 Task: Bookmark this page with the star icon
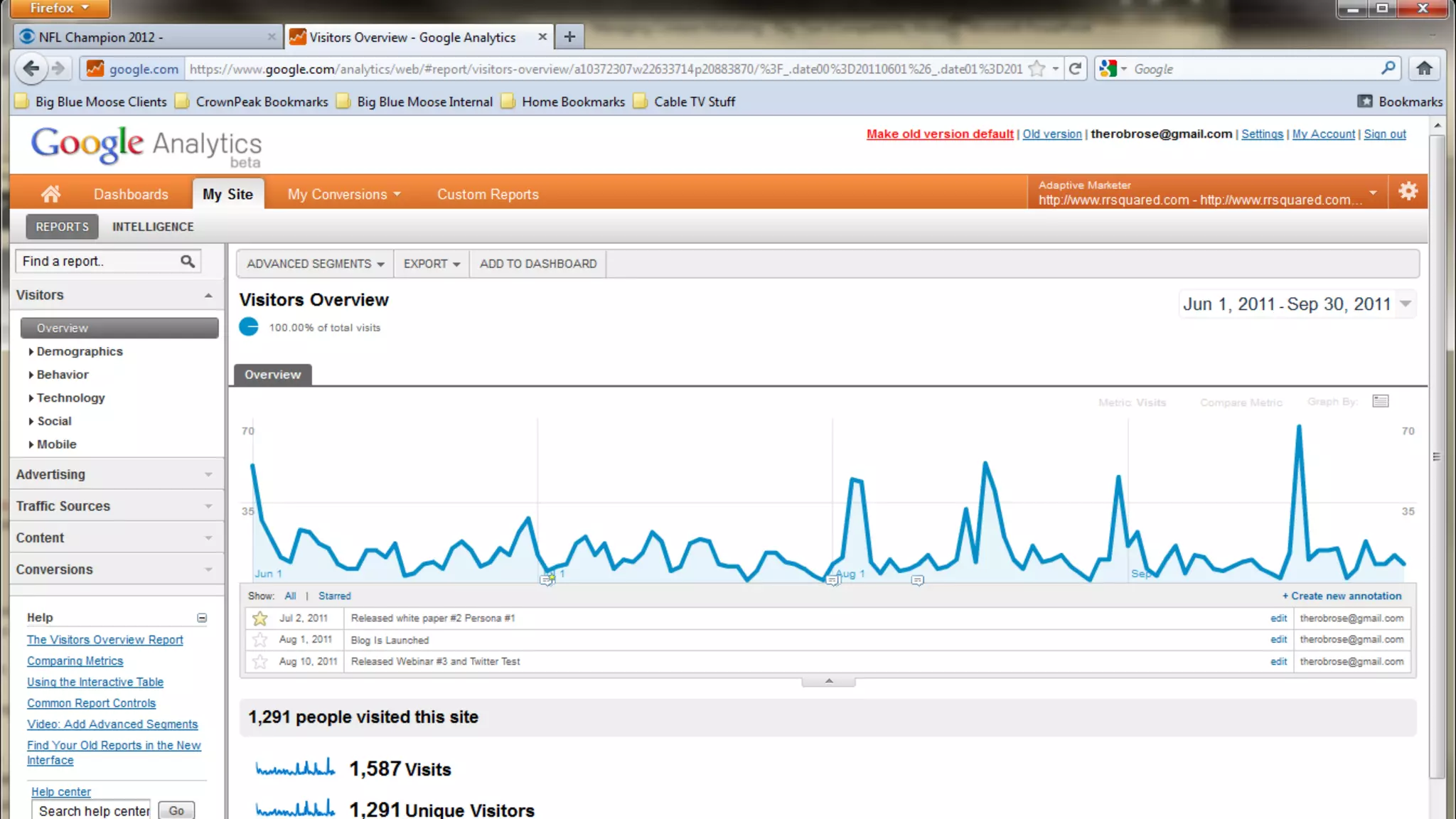(x=1037, y=68)
